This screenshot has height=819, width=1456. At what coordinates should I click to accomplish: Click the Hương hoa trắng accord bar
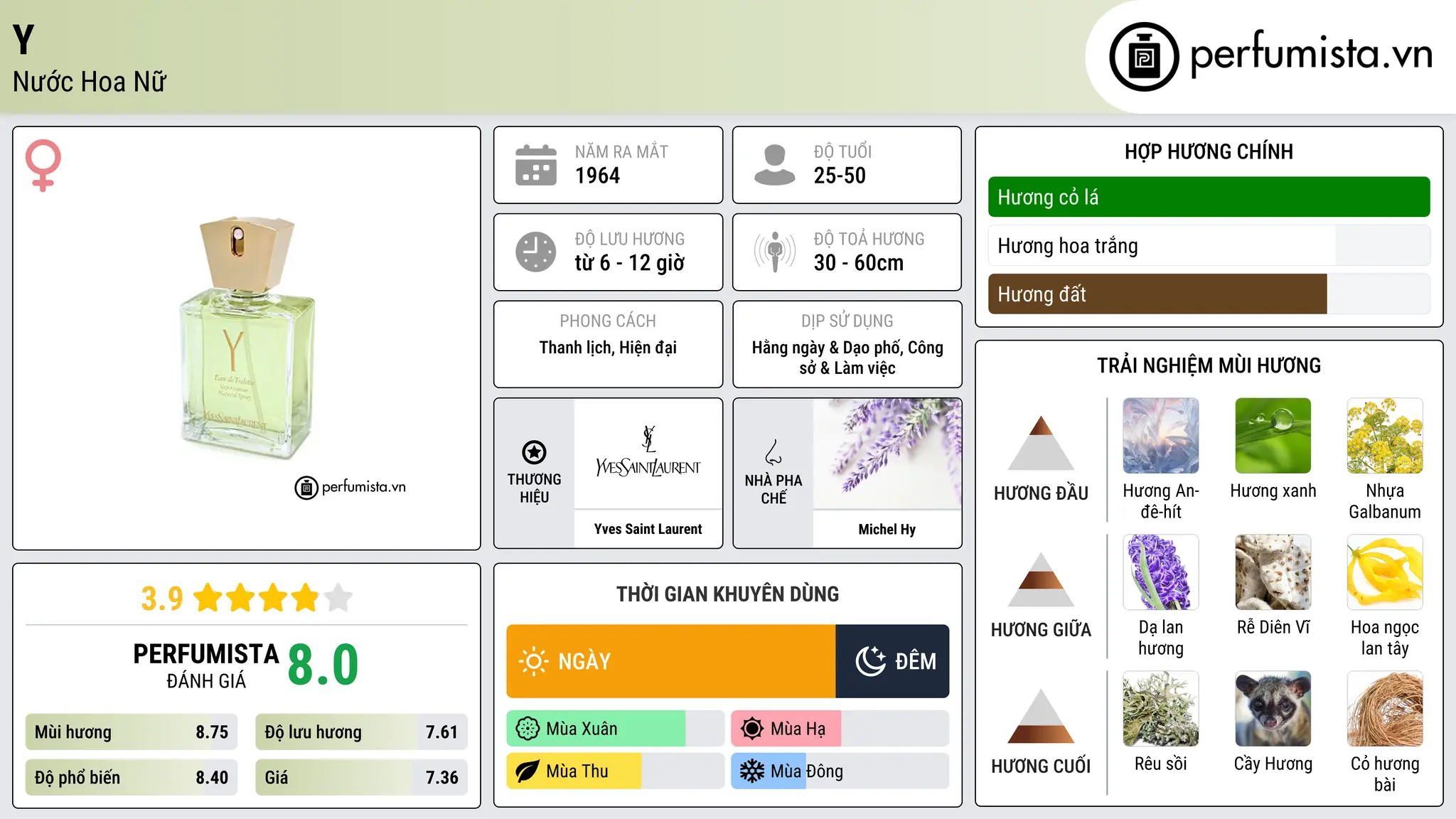[x=1209, y=245]
